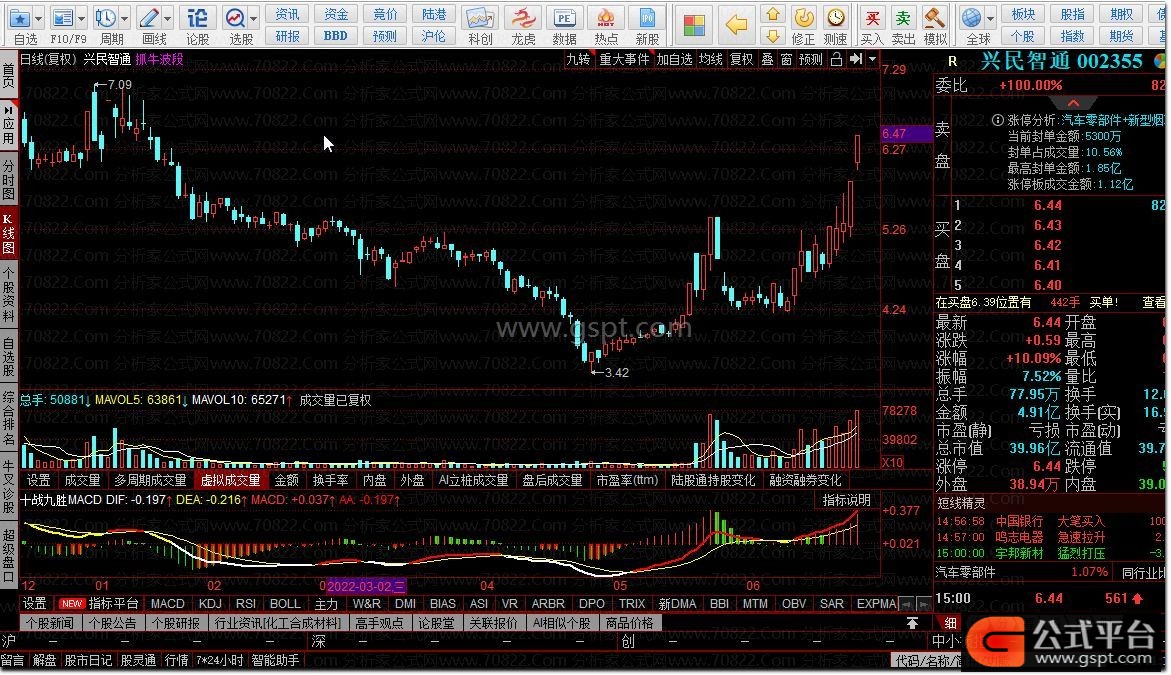Open the 科创 board chart icon

pos(479,18)
